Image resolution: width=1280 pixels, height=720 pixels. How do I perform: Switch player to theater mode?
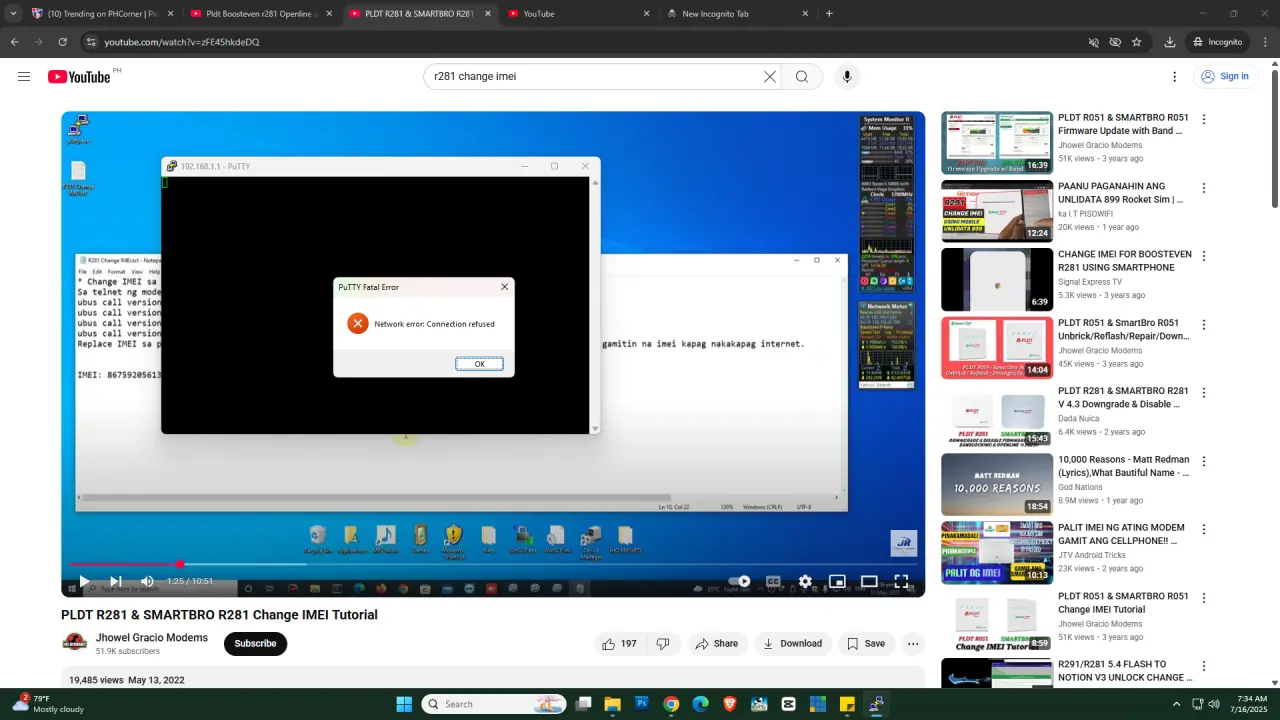(869, 581)
